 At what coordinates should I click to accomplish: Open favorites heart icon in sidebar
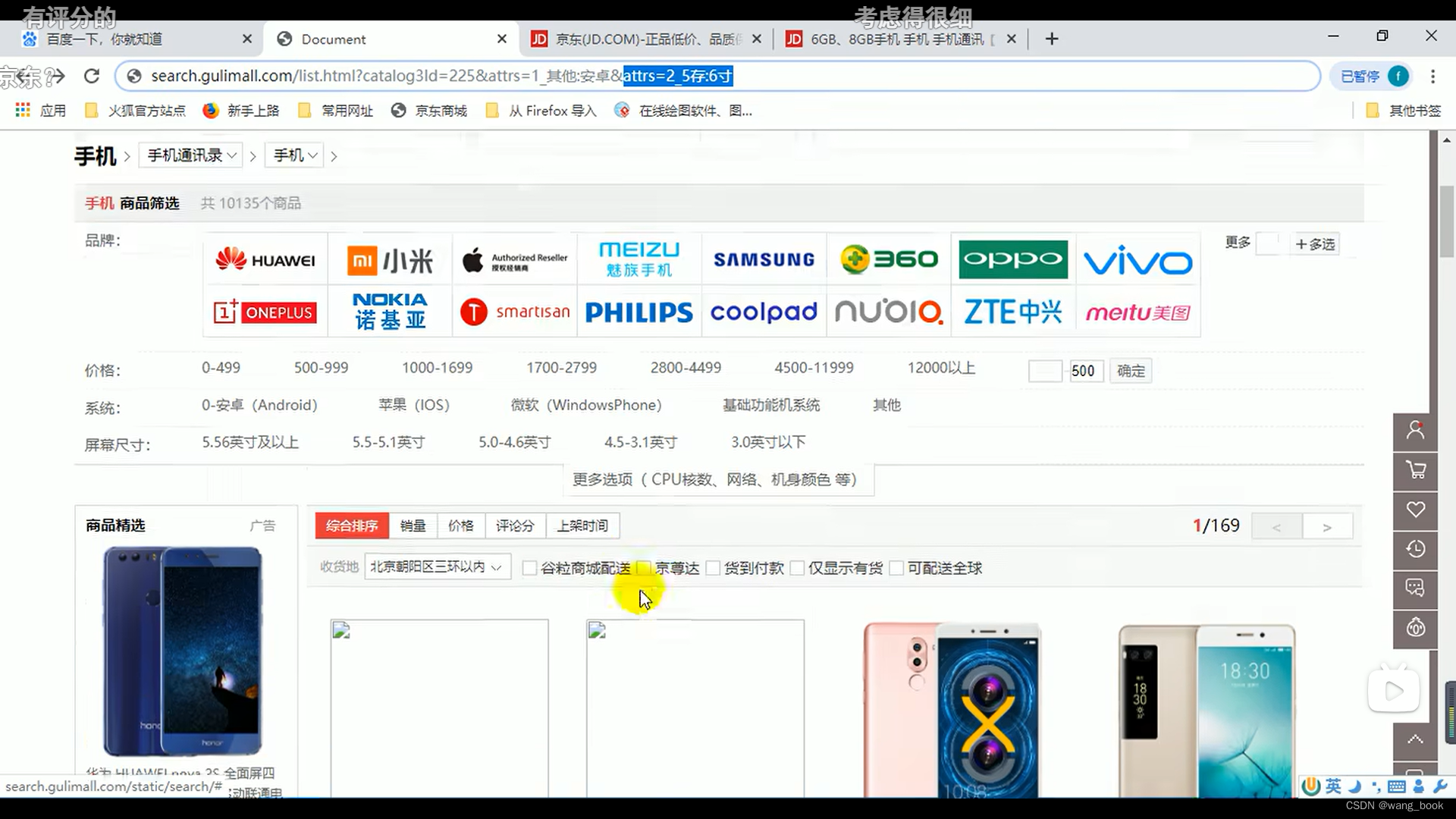pos(1415,510)
